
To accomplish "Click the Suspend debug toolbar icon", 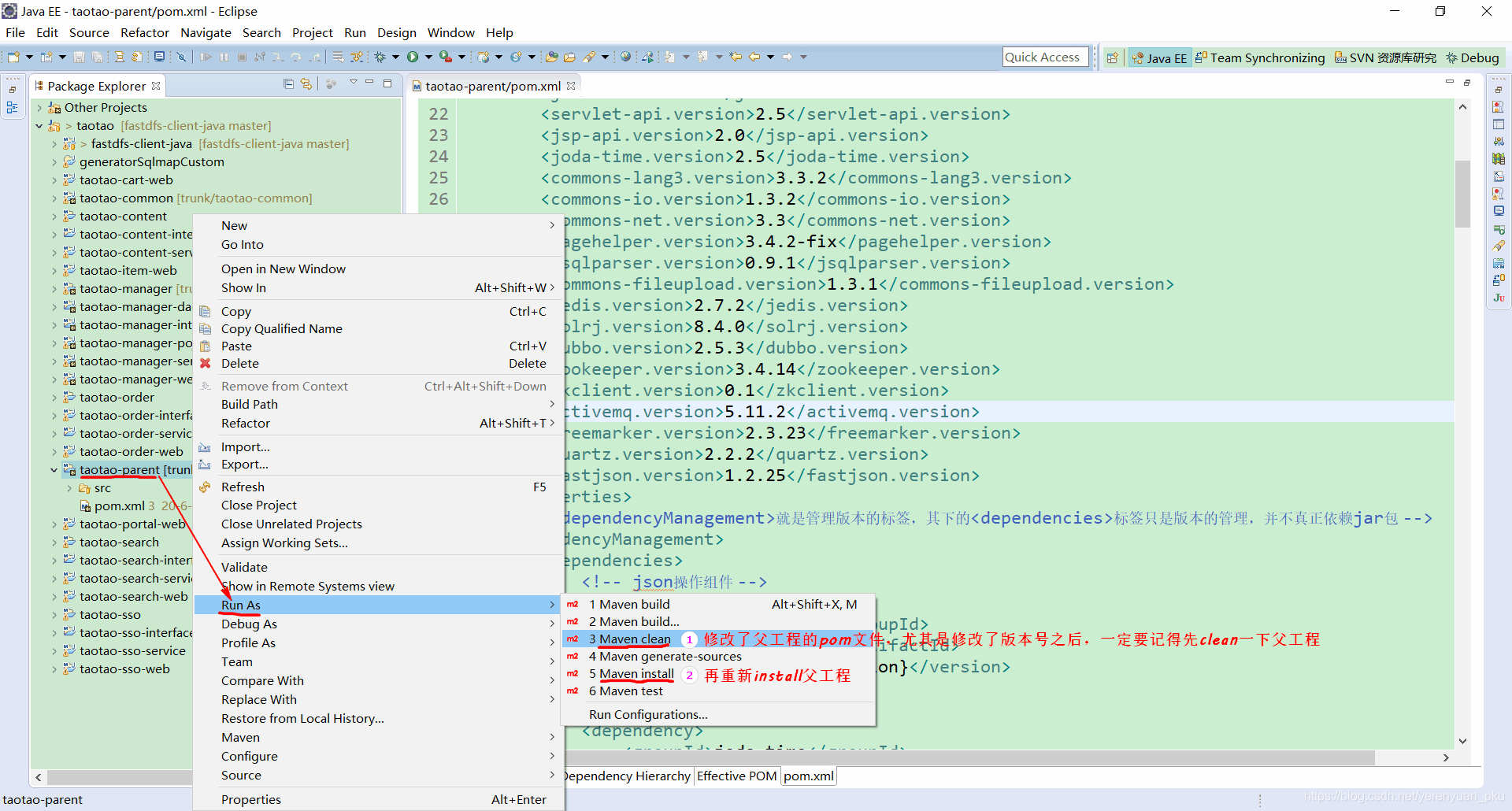I will coord(224,57).
